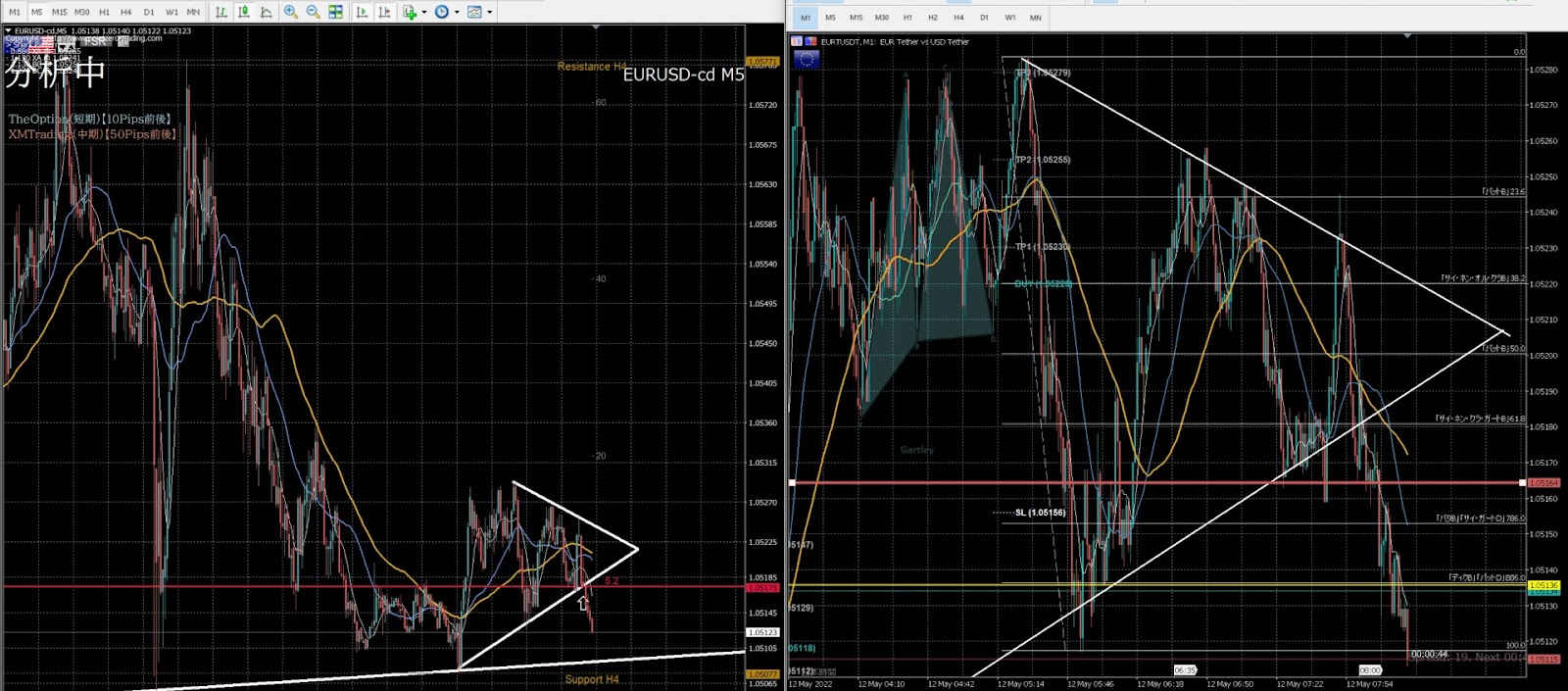Toggle M5 timeframe in left toolbar
Image resolution: width=1568 pixels, height=691 pixels.
[x=36, y=12]
